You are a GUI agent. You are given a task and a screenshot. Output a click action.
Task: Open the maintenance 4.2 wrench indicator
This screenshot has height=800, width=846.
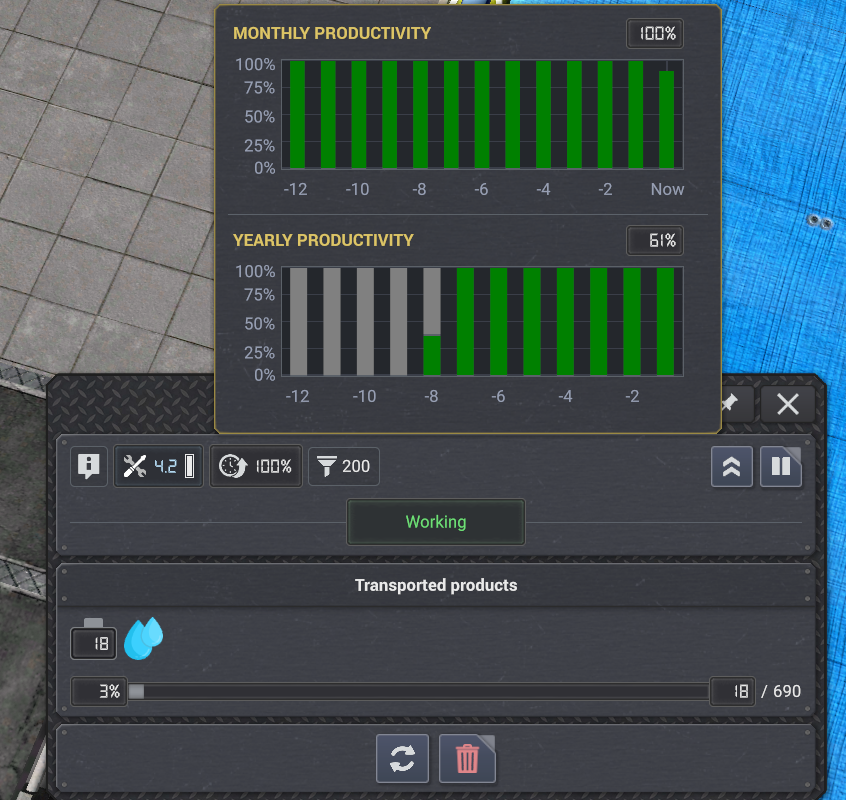coord(158,466)
